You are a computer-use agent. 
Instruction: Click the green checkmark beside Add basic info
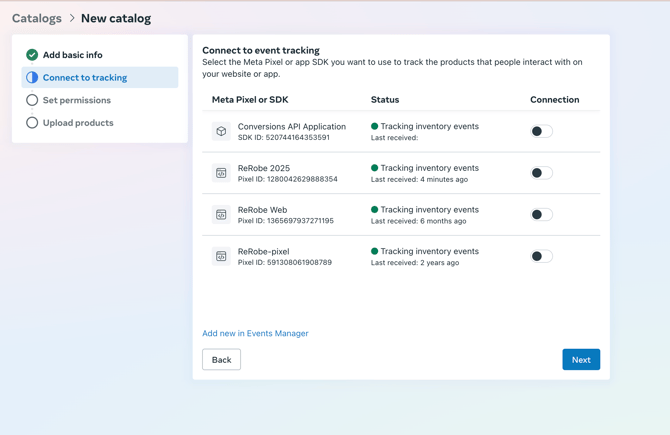(32, 55)
